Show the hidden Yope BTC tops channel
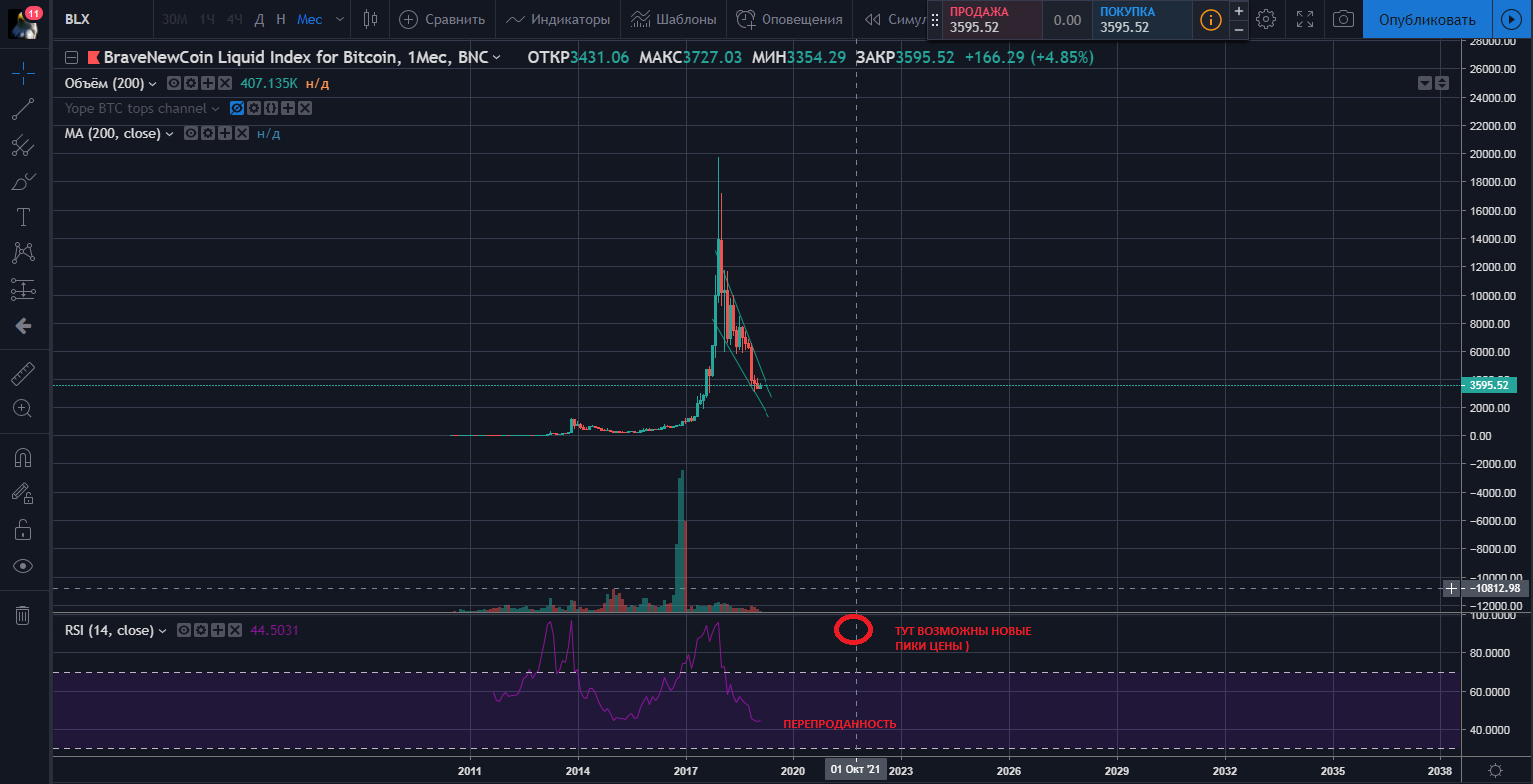The image size is (1533, 784). pos(237,108)
